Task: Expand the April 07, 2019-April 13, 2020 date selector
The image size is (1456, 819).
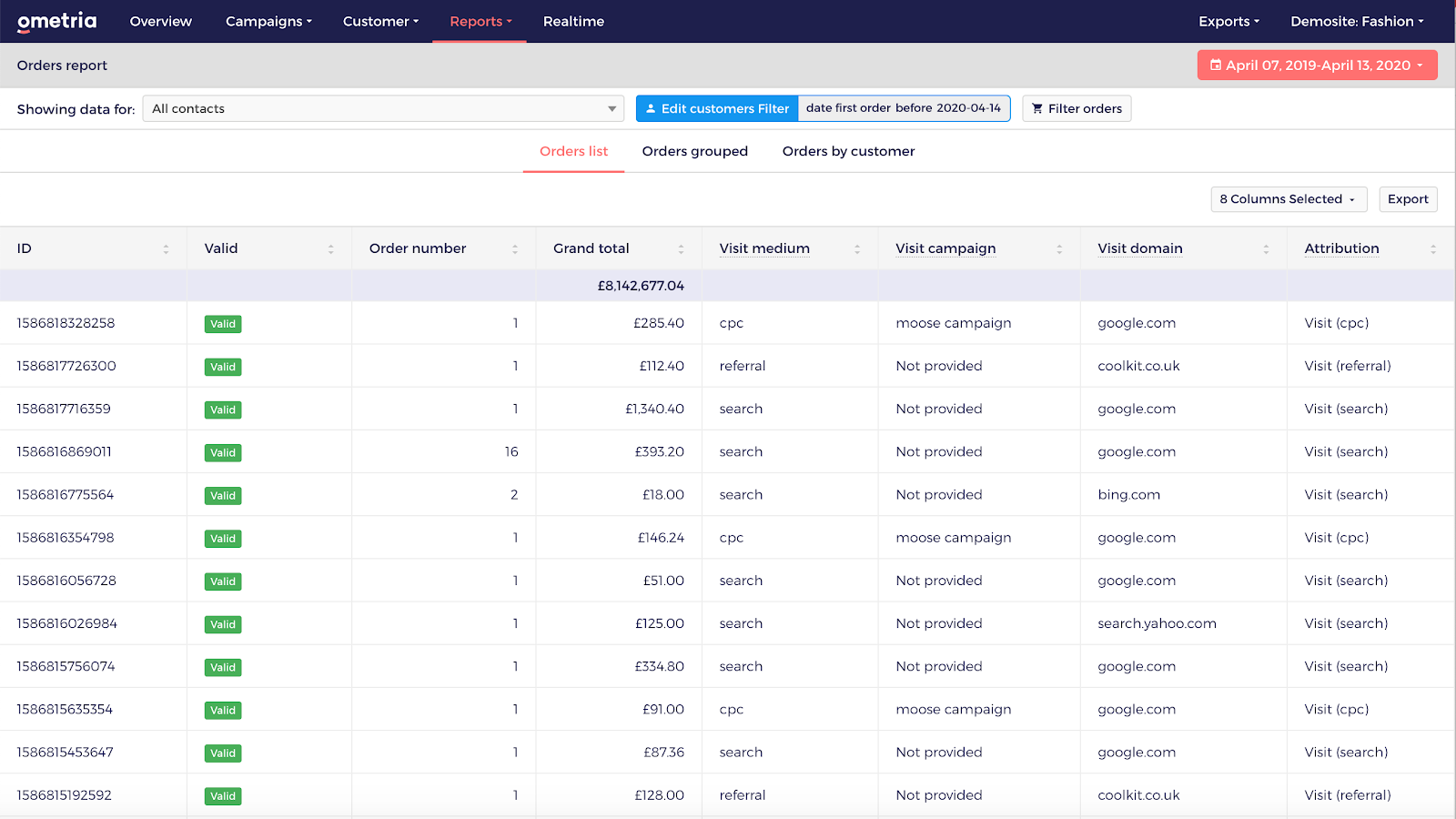Action: tap(1317, 65)
